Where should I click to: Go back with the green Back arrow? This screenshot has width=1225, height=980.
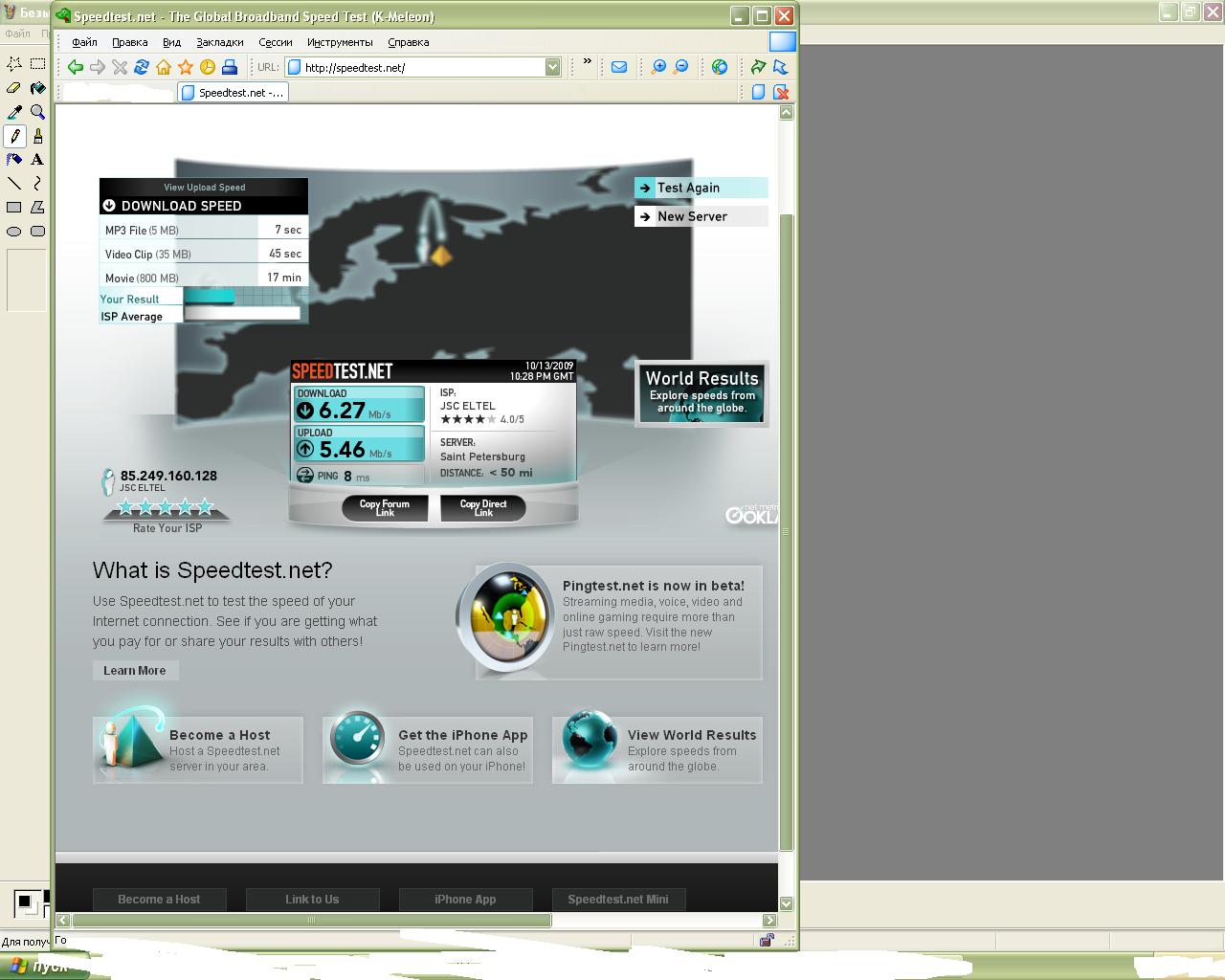tap(75, 67)
